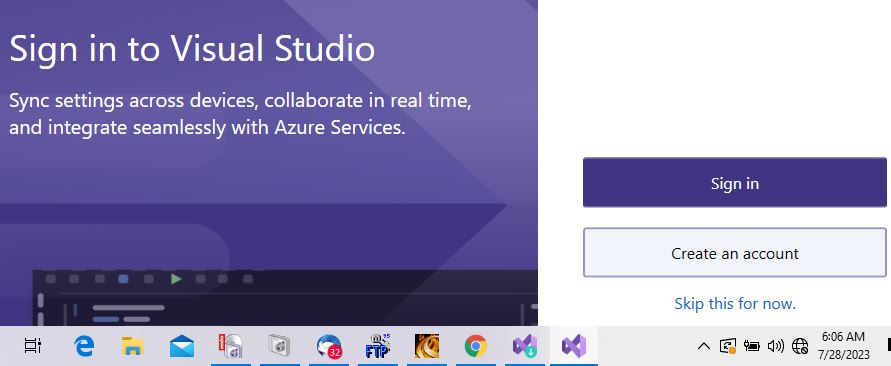The width and height of the screenshot is (891, 366).
Task: Click the Sign in button
Action: point(735,182)
